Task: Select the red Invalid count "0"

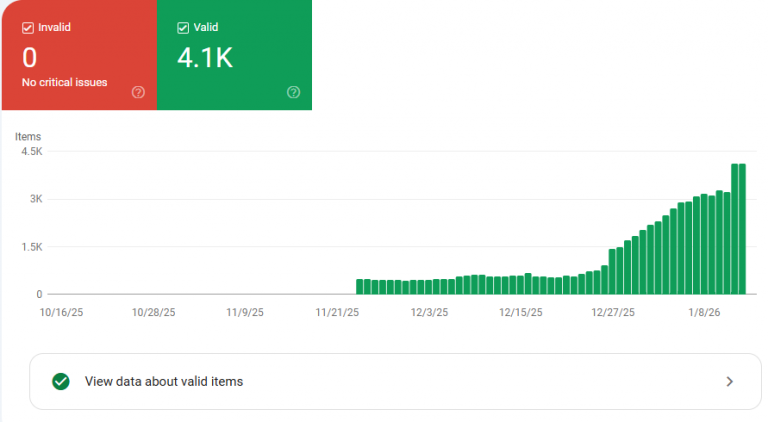Action: tap(29, 58)
